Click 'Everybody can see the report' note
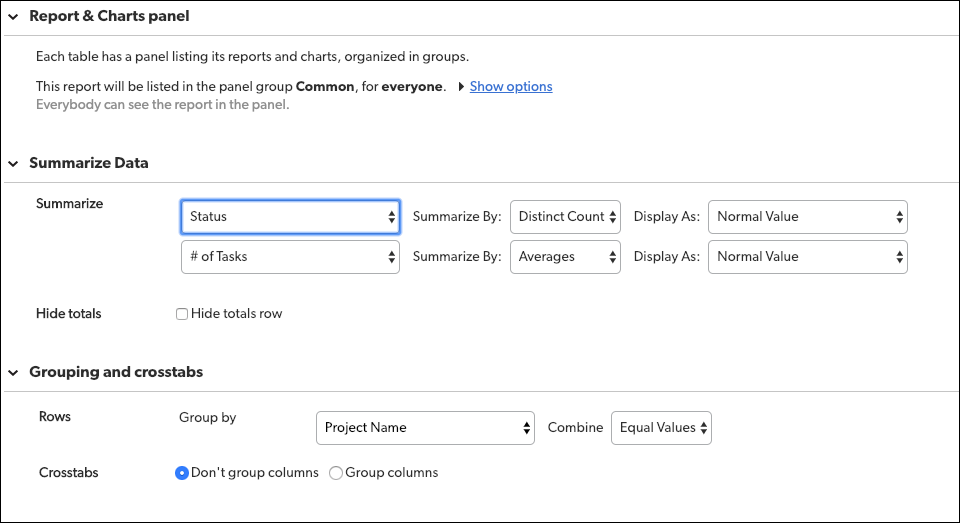960x523 pixels. point(162,105)
